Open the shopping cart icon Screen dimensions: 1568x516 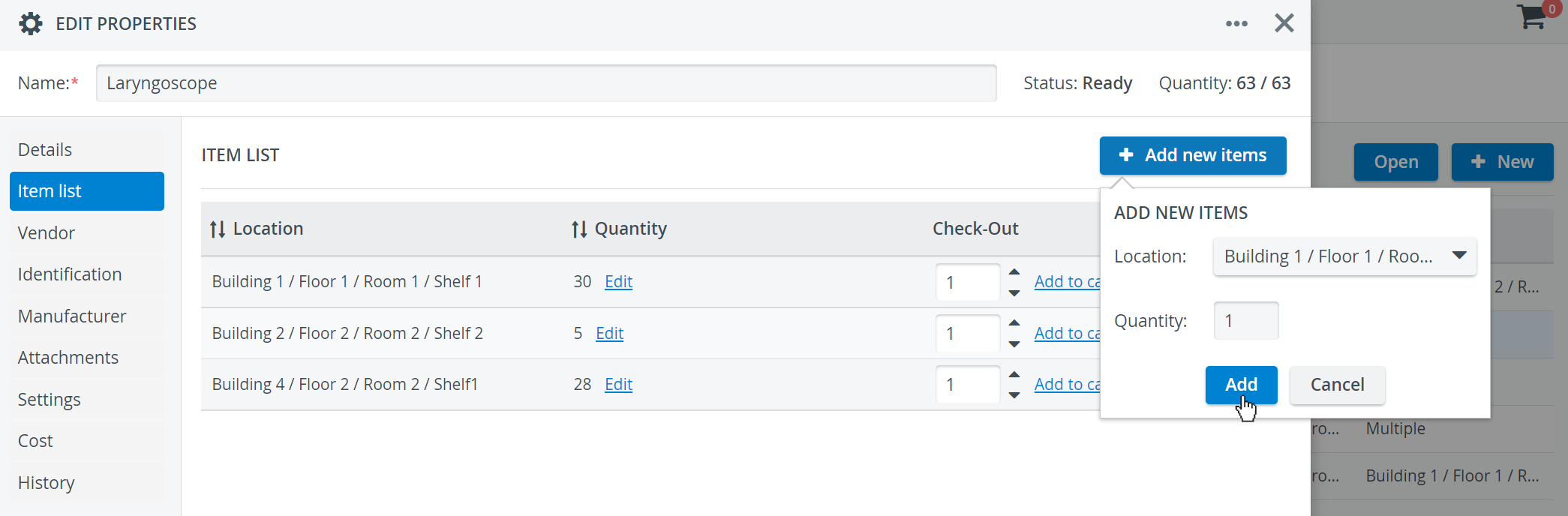[x=1532, y=16]
